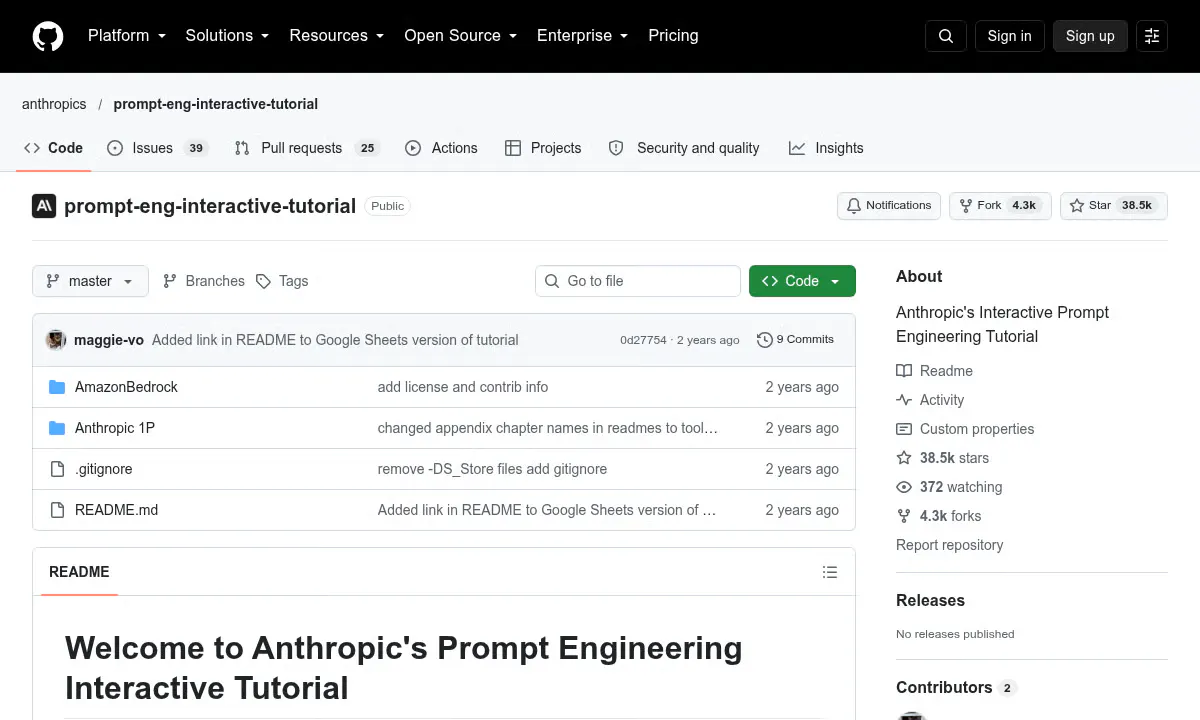Open the green Code dropdown button
The width and height of the screenshot is (1200, 720).
802,281
